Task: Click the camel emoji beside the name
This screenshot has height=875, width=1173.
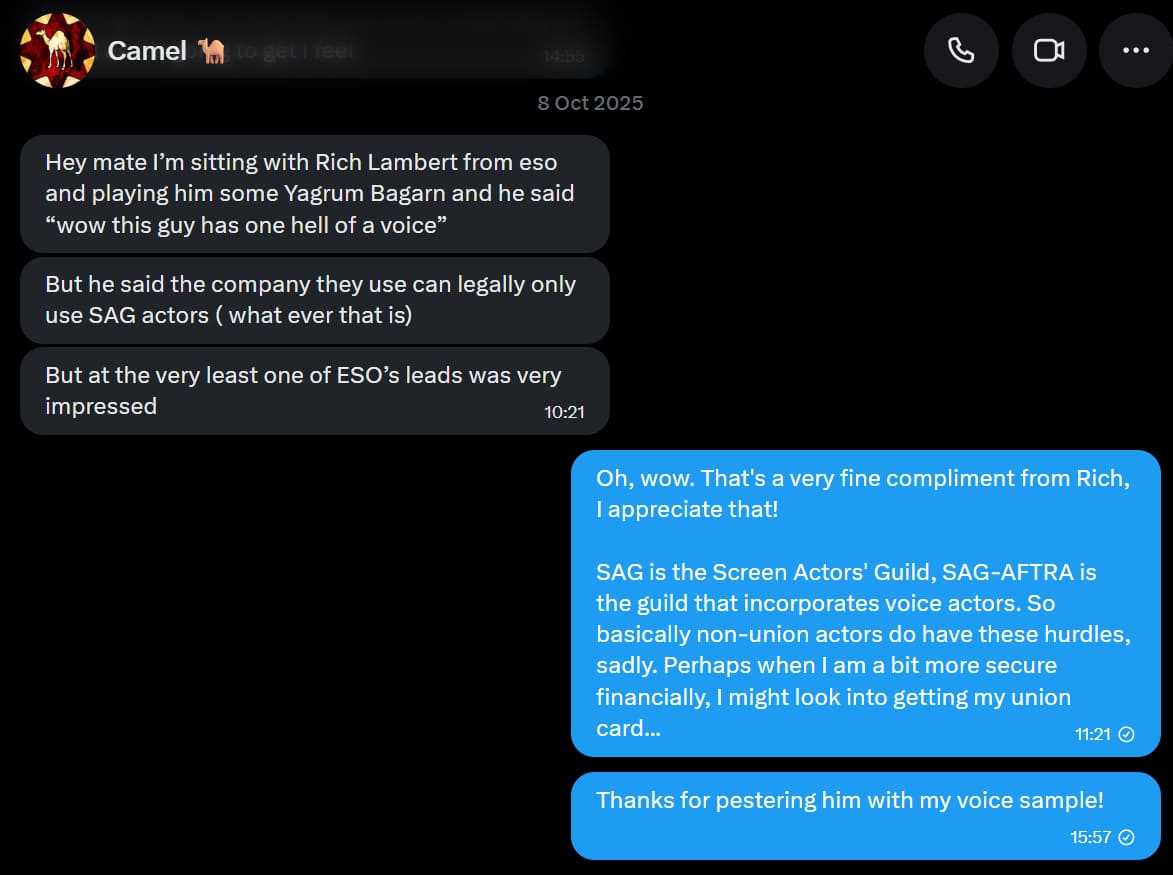Action: click(x=212, y=51)
